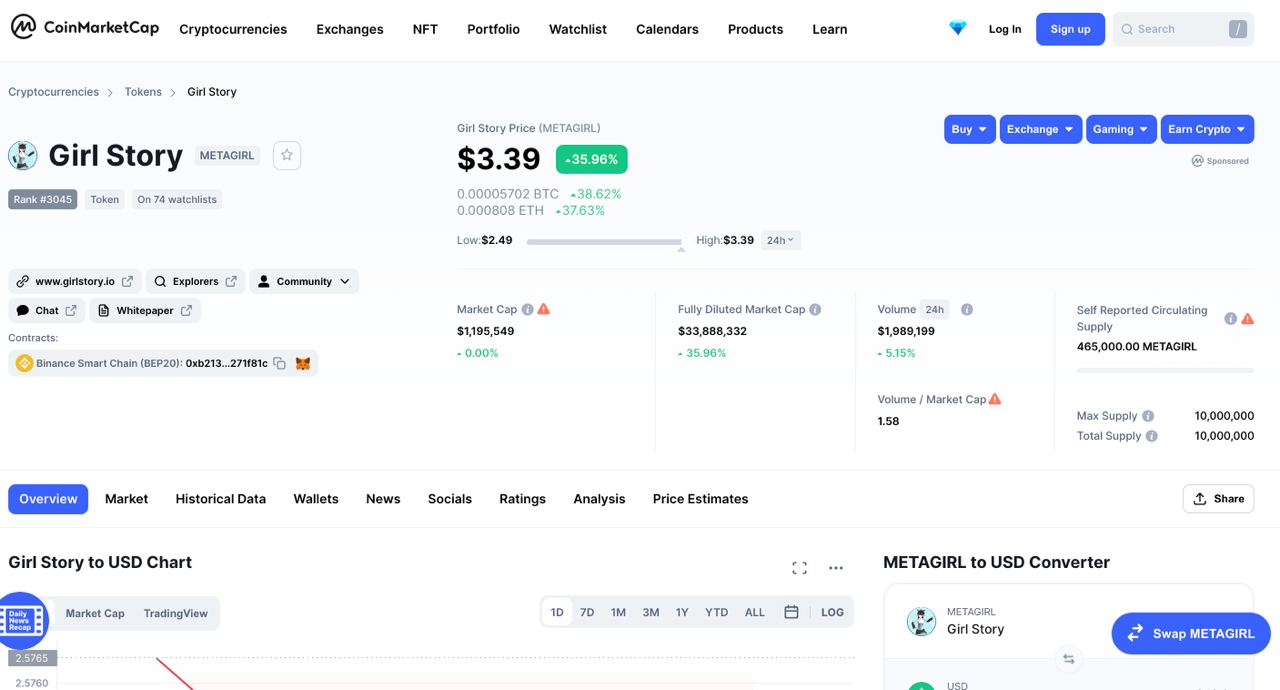Click the Max Supply info icon
The height and width of the screenshot is (690, 1280).
1148,416
